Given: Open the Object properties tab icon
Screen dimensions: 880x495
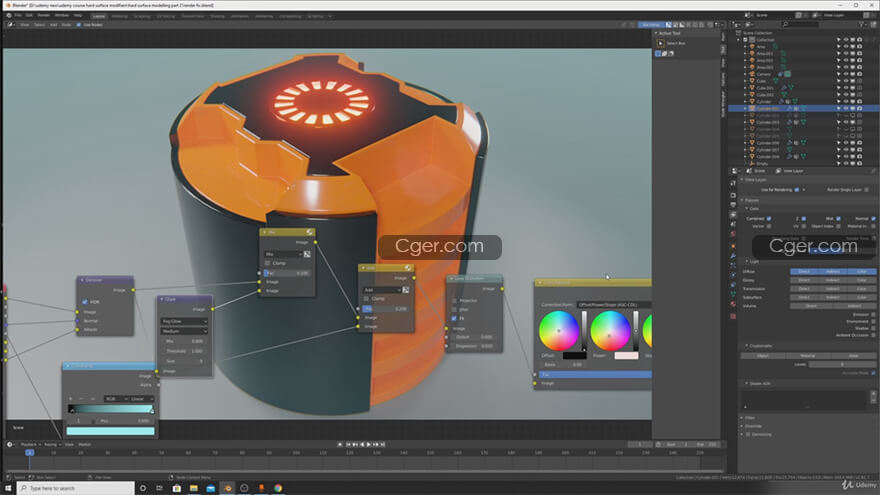Looking at the screenshot, I should coord(733,246).
